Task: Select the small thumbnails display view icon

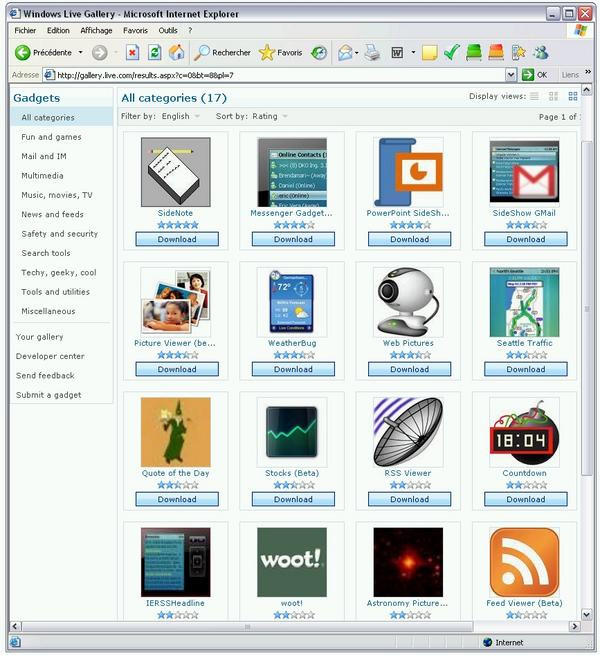Action: [553, 96]
